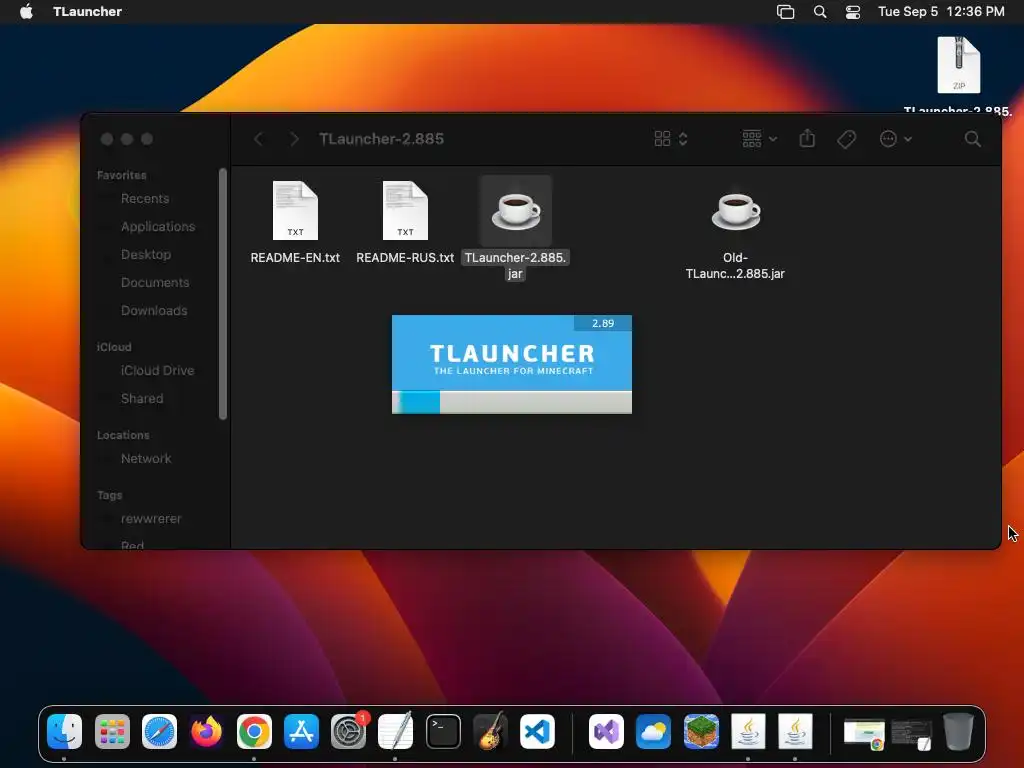Click the 2.89 version label on splash

(x=603, y=323)
